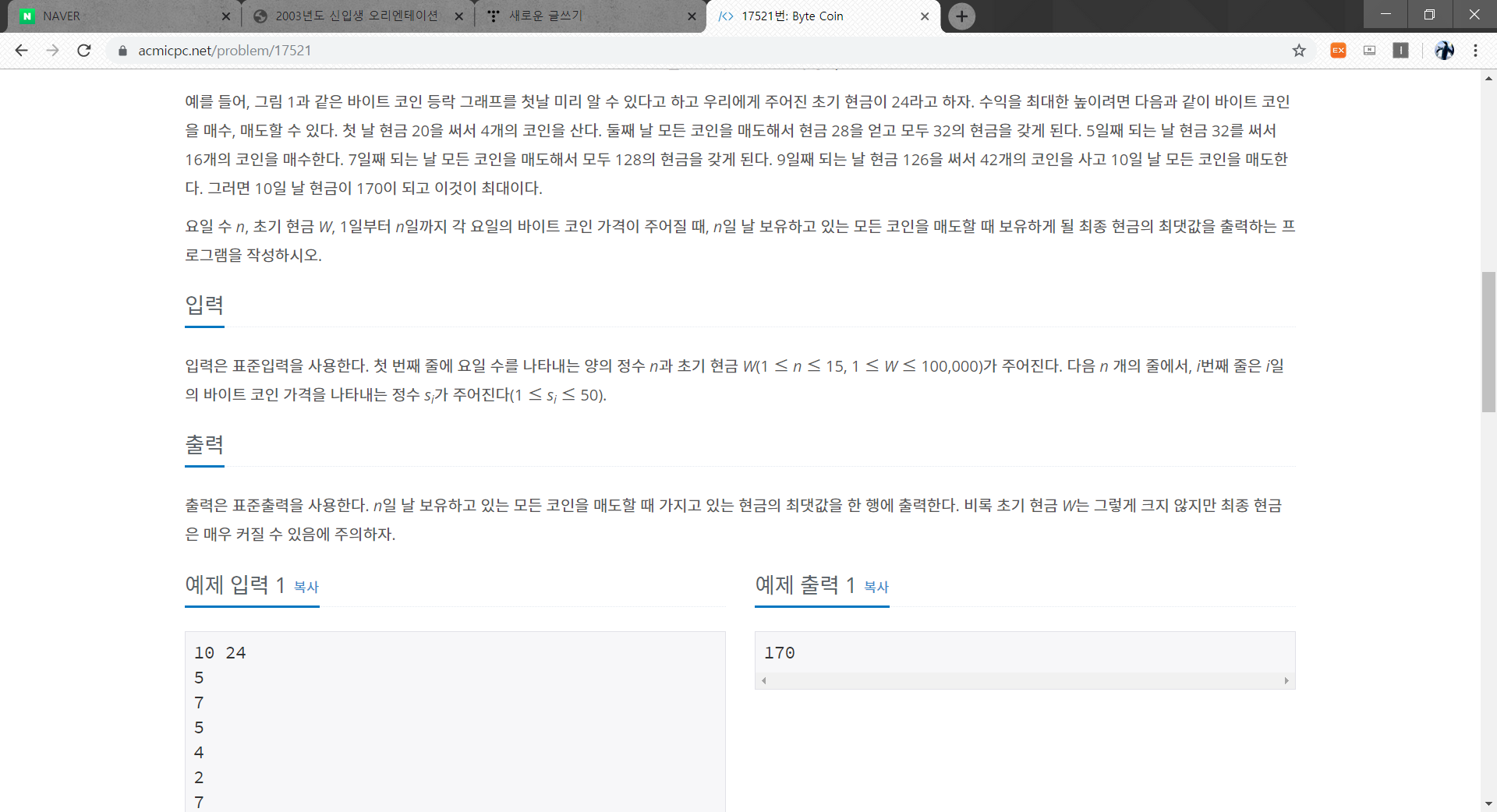Click page scrollbar down arrow
The image size is (1497, 812).
(x=1489, y=803)
